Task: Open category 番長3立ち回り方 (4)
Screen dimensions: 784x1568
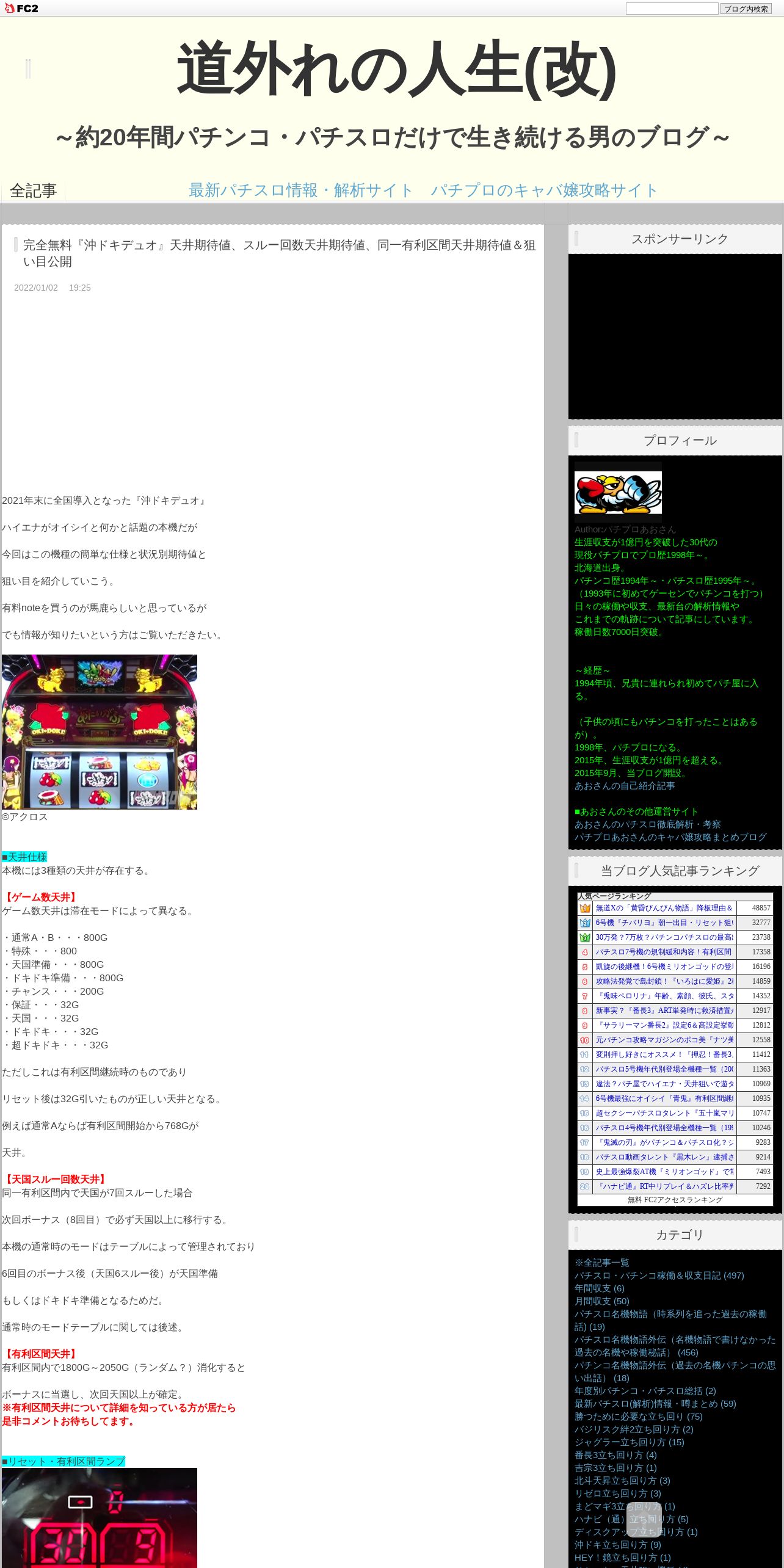Action: (615, 1455)
